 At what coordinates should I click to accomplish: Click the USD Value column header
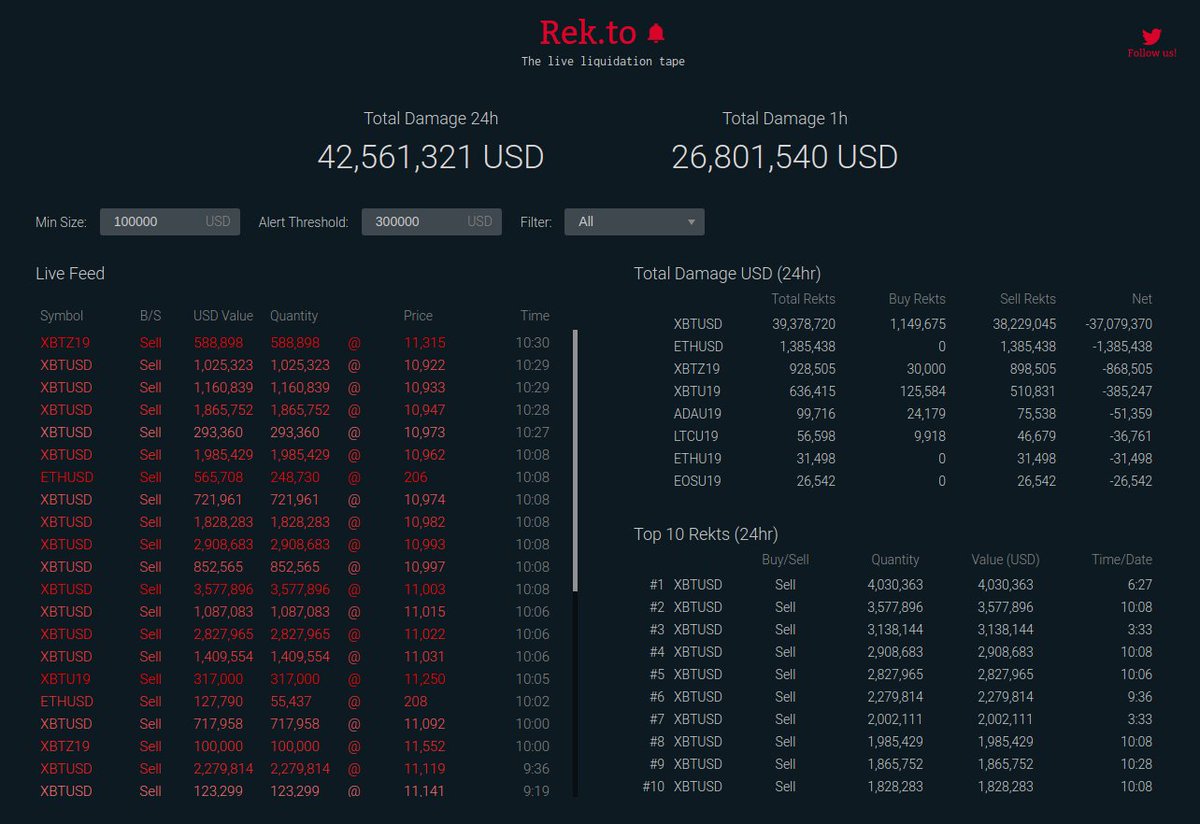(x=223, y=315)
